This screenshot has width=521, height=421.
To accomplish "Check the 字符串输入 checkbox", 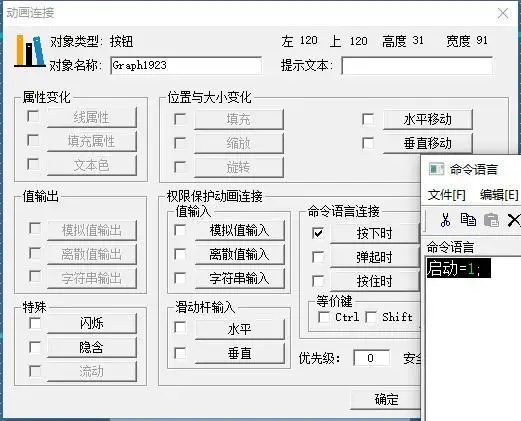I will (180, 278).
